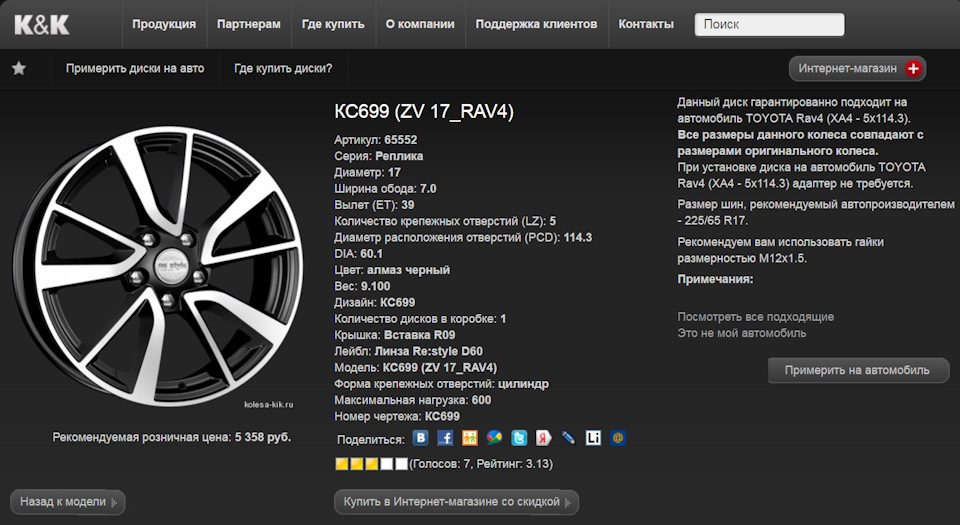Click the Номер чертежа: KC699 line

coord(397,416)
